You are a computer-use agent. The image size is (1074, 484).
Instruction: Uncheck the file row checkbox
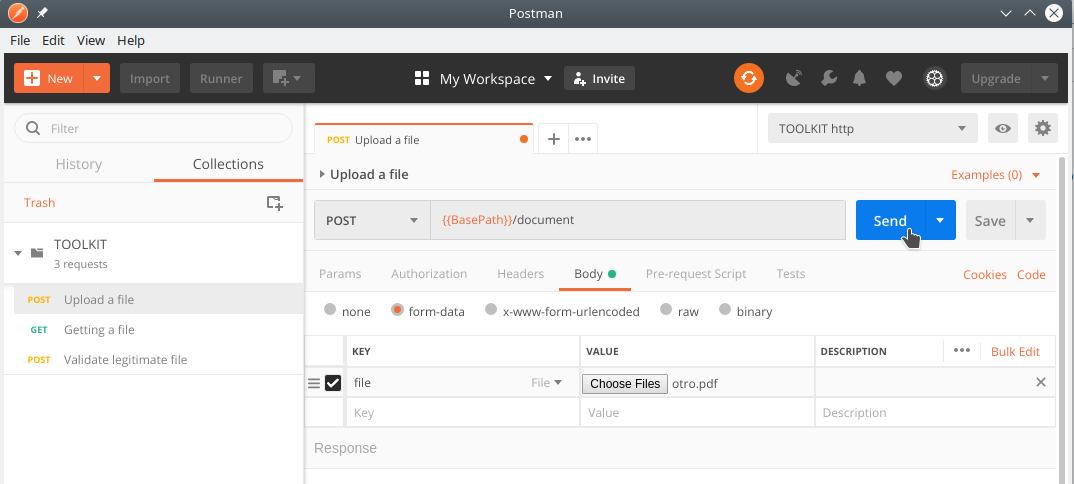[333, 383]
